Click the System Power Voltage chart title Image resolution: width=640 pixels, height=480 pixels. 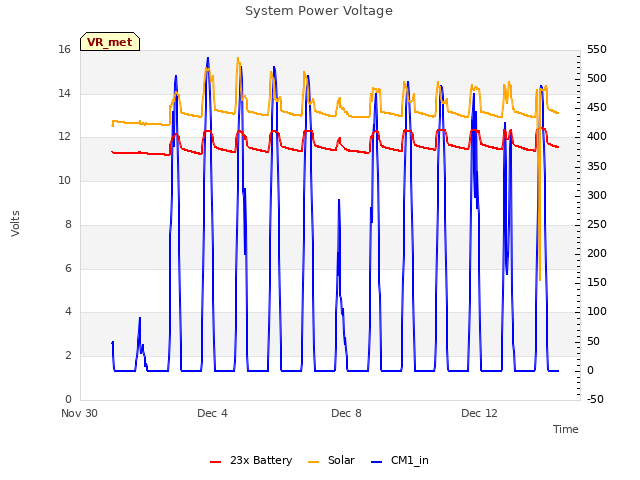click(x=319, y=11)
